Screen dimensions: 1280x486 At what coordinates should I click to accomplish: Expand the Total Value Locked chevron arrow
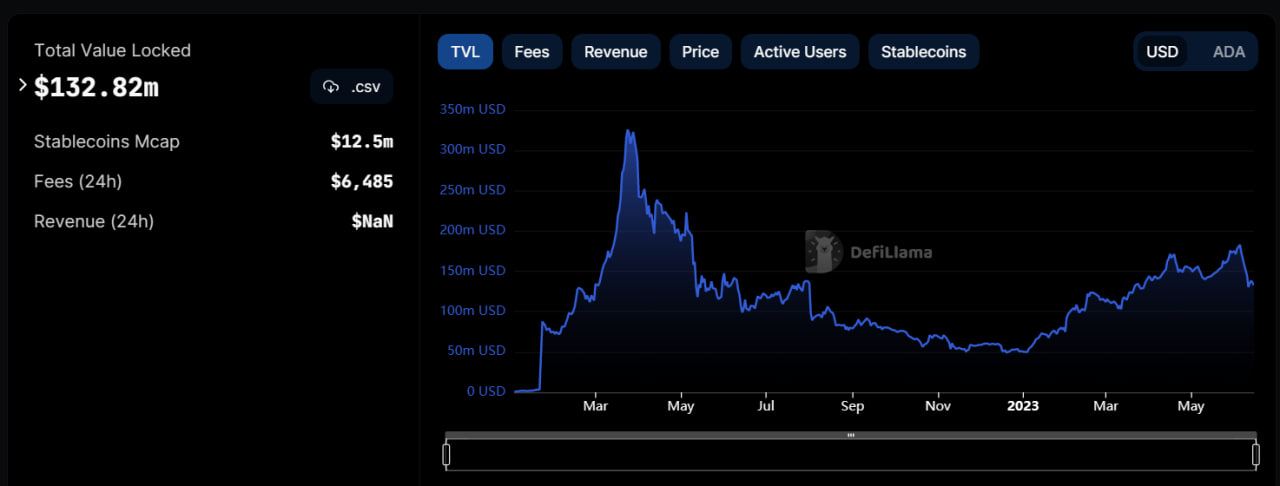[x=23, y=86]
